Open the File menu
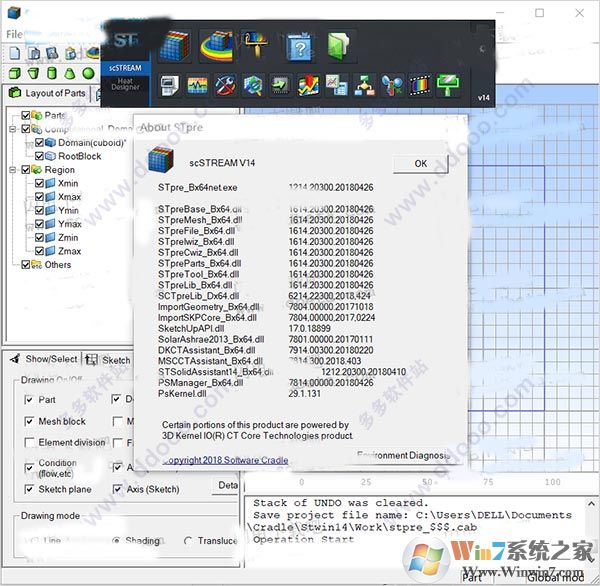600x586 pixels. click(x=14, y=34)
